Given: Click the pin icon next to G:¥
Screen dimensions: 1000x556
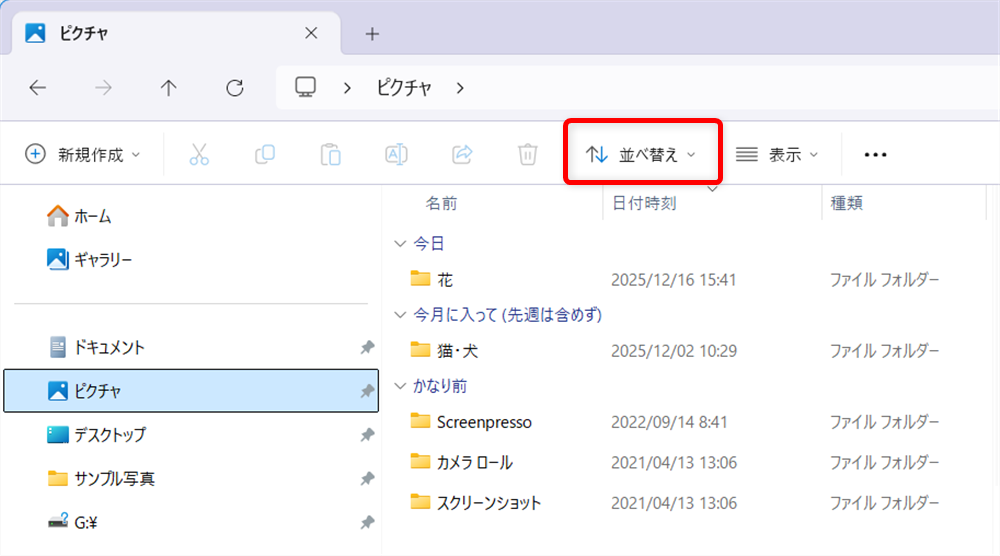Looking at the screenshot, I should [x=367, y=523].
